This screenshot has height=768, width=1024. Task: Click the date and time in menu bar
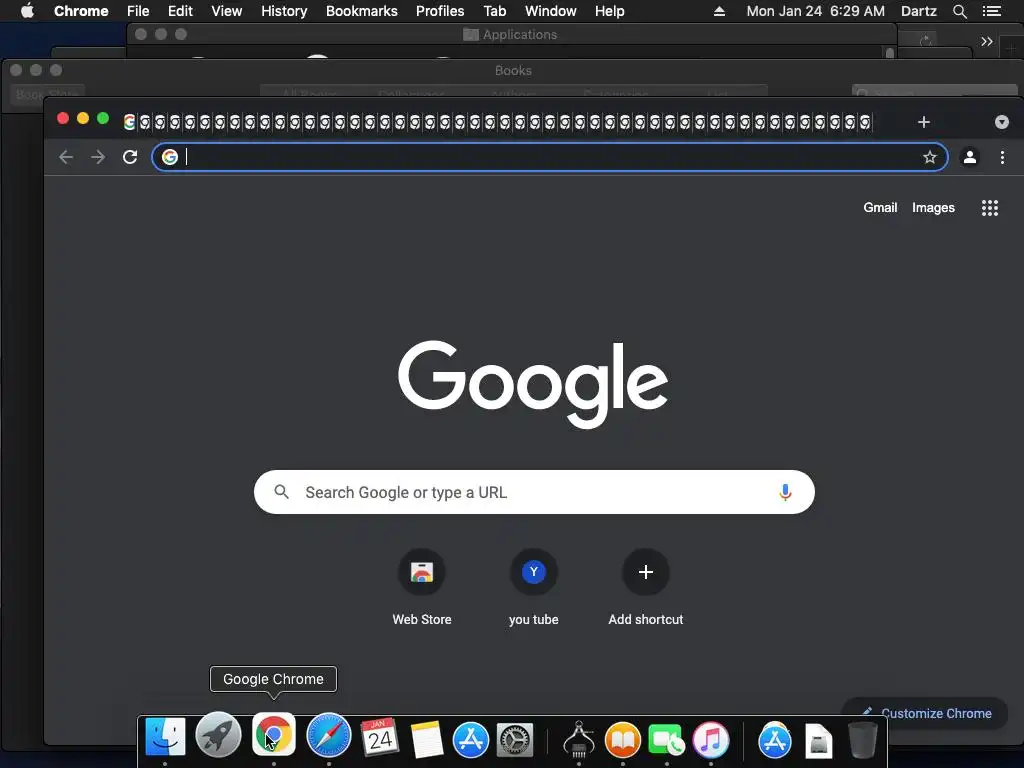pyautogui.click(x=816, y=11)
